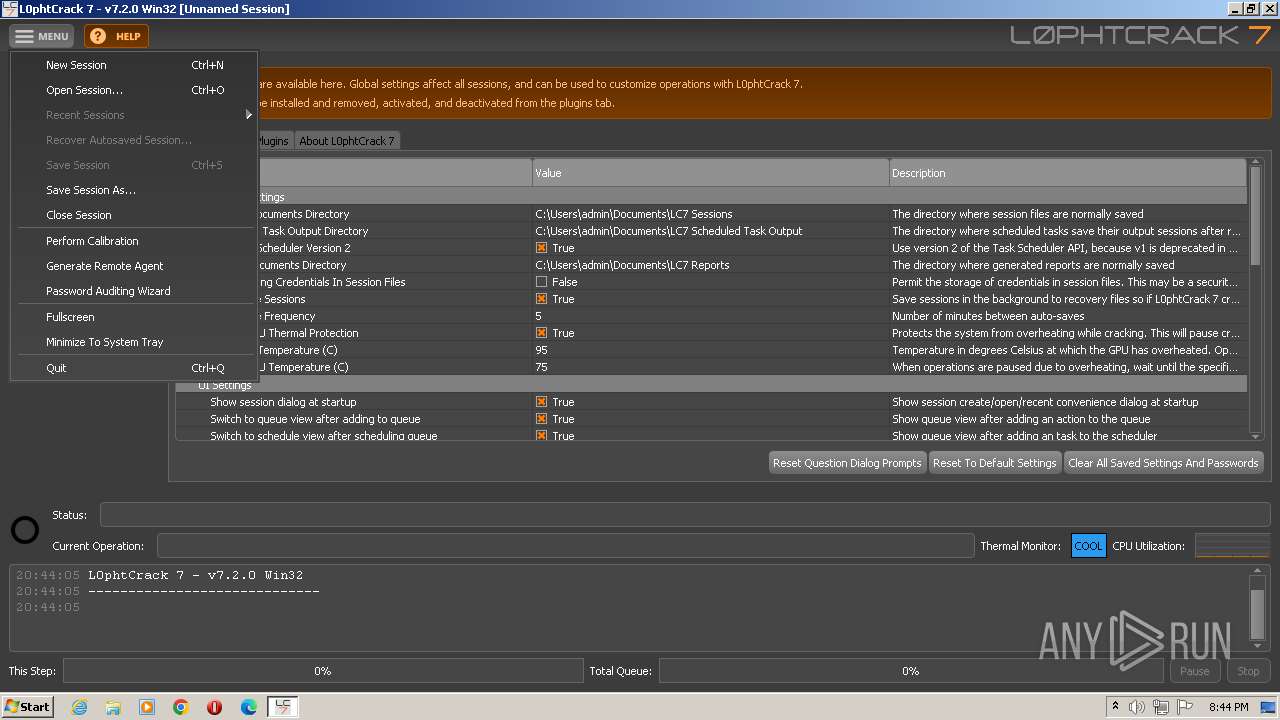This screenshot has height=720, width=1280.
Task: Open the HELP button with question mark icon
Action: [x=116, y=36]
